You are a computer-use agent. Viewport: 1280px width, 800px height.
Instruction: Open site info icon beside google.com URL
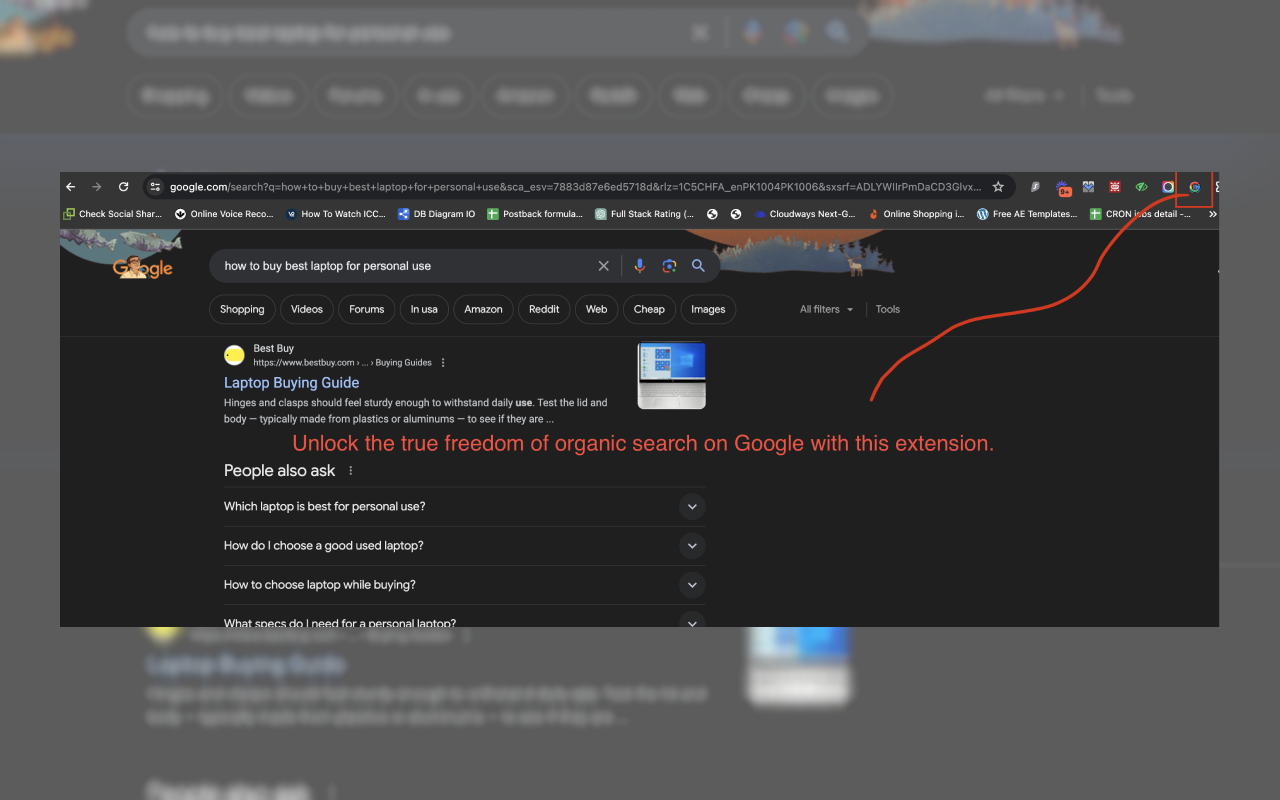click(x=154, y=187)
